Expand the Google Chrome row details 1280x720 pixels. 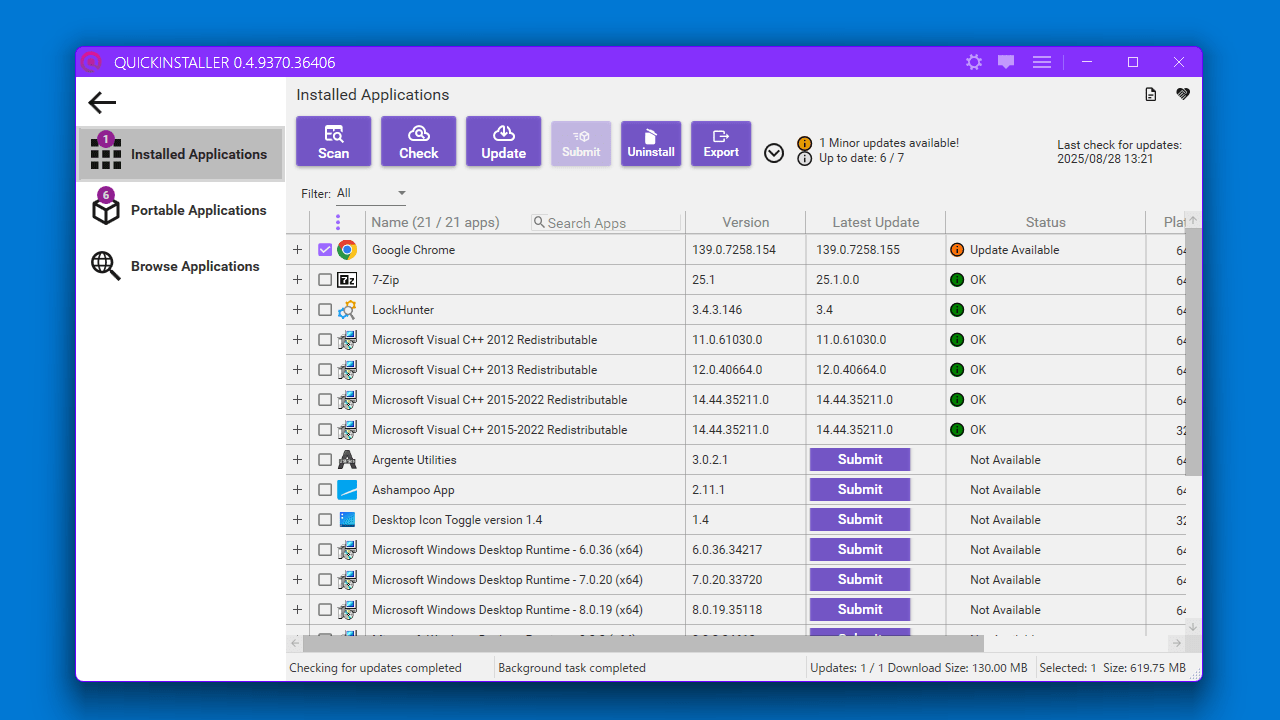297,250
